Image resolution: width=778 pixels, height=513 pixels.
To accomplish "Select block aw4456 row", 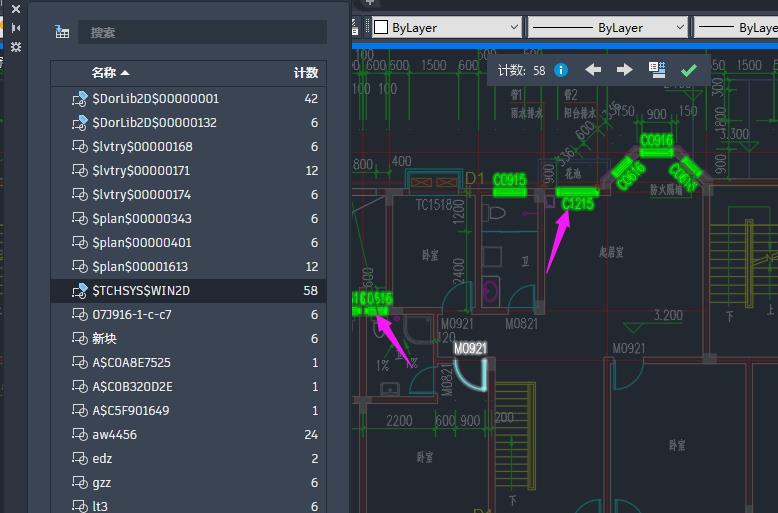I will 189,435.
